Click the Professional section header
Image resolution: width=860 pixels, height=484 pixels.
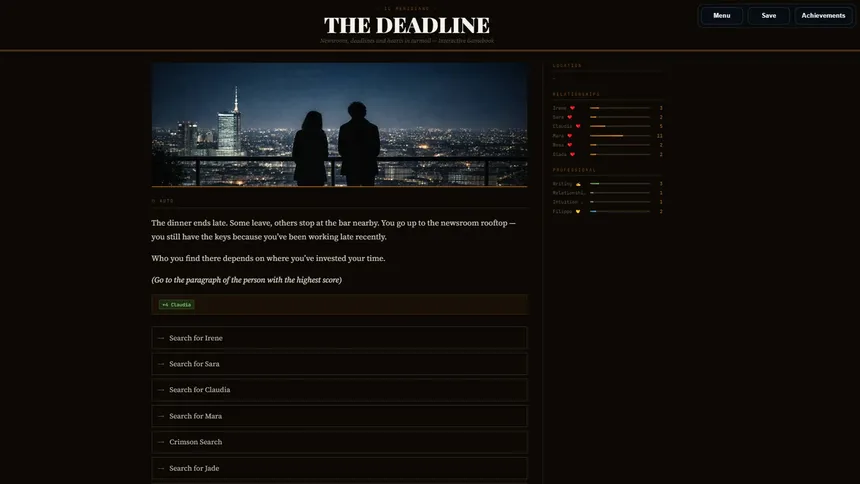574,170
